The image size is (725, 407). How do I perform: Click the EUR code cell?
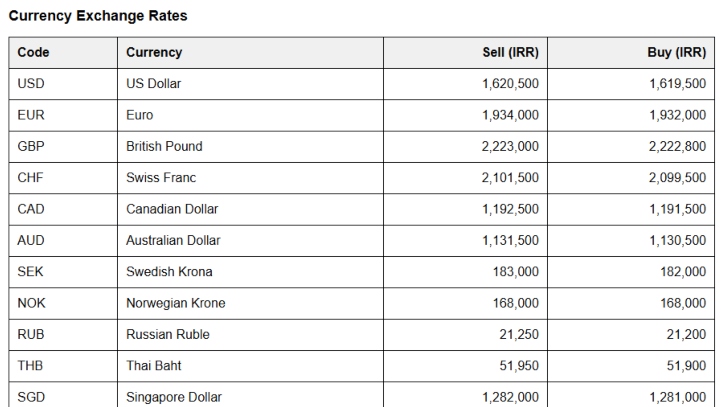point(31,115)
